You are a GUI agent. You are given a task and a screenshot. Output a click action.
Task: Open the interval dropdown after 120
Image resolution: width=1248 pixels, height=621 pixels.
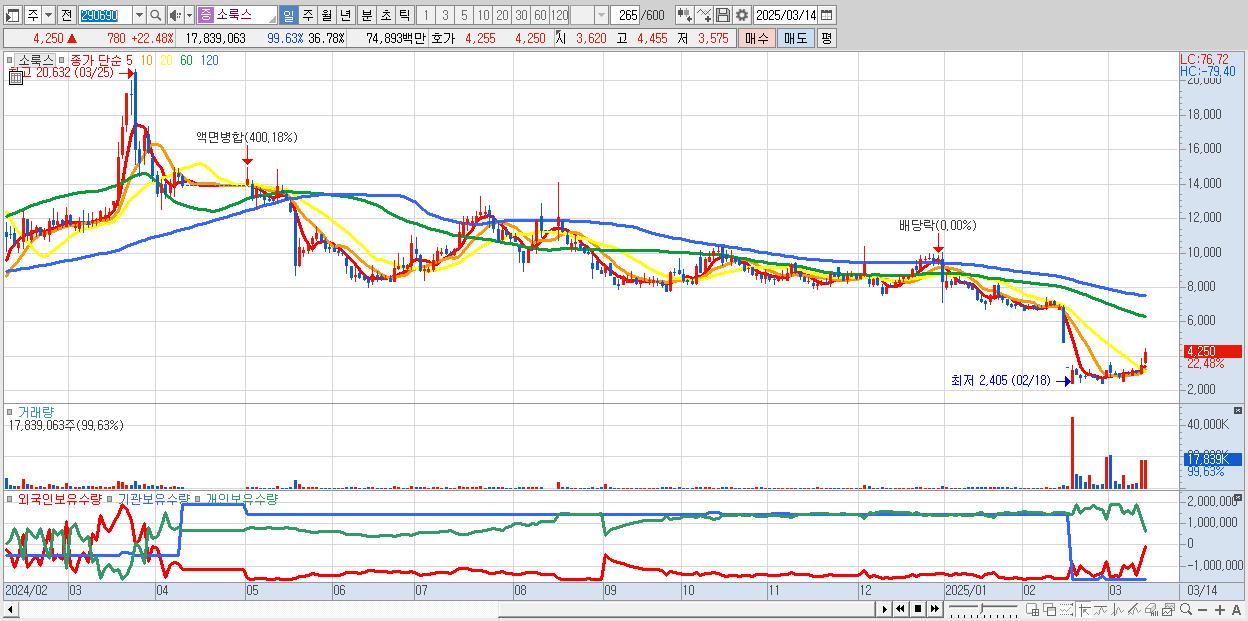click(x=601, y=15)
